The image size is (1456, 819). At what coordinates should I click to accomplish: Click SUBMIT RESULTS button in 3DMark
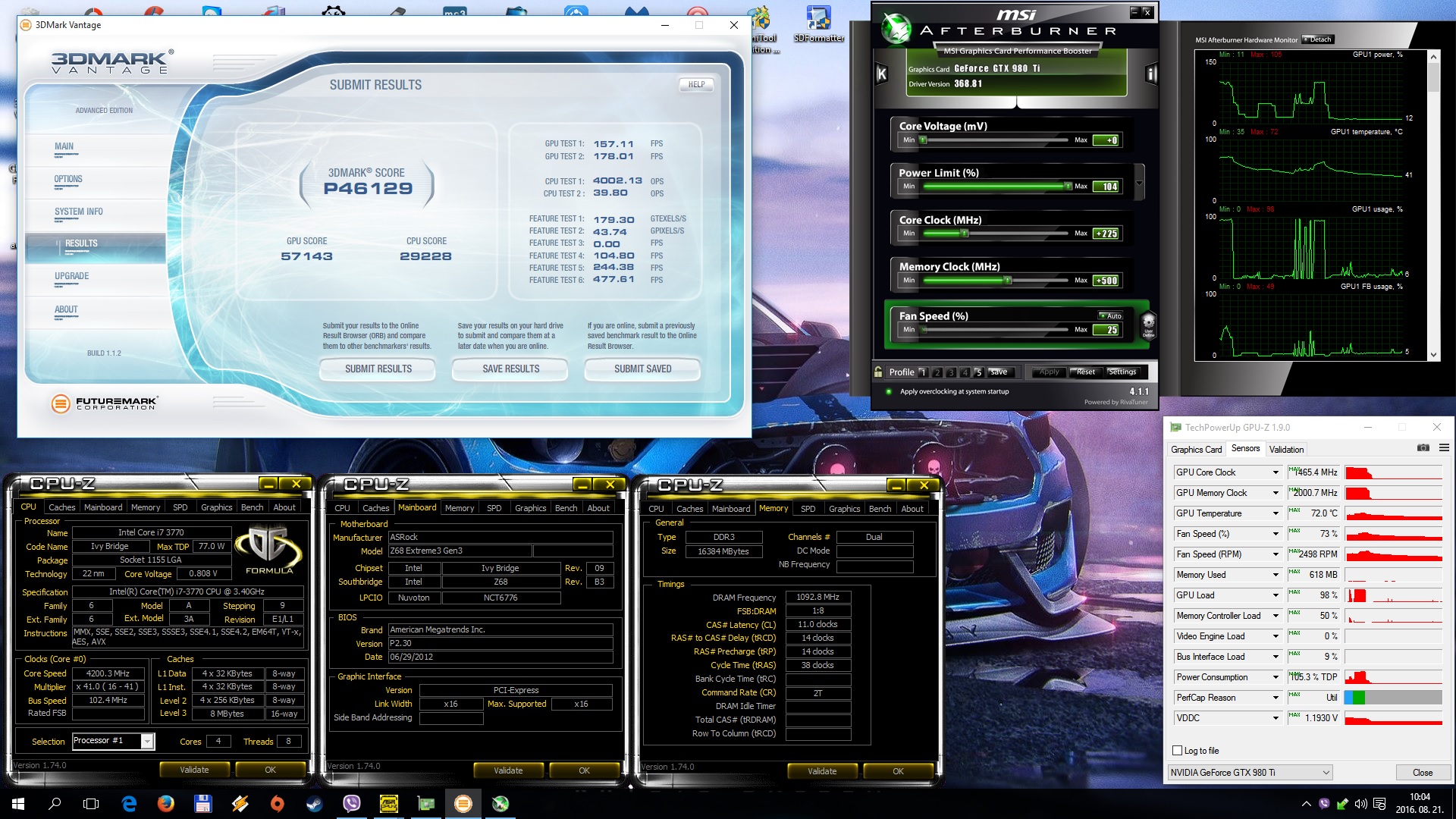pyautogui.click(x=378, y=369)
